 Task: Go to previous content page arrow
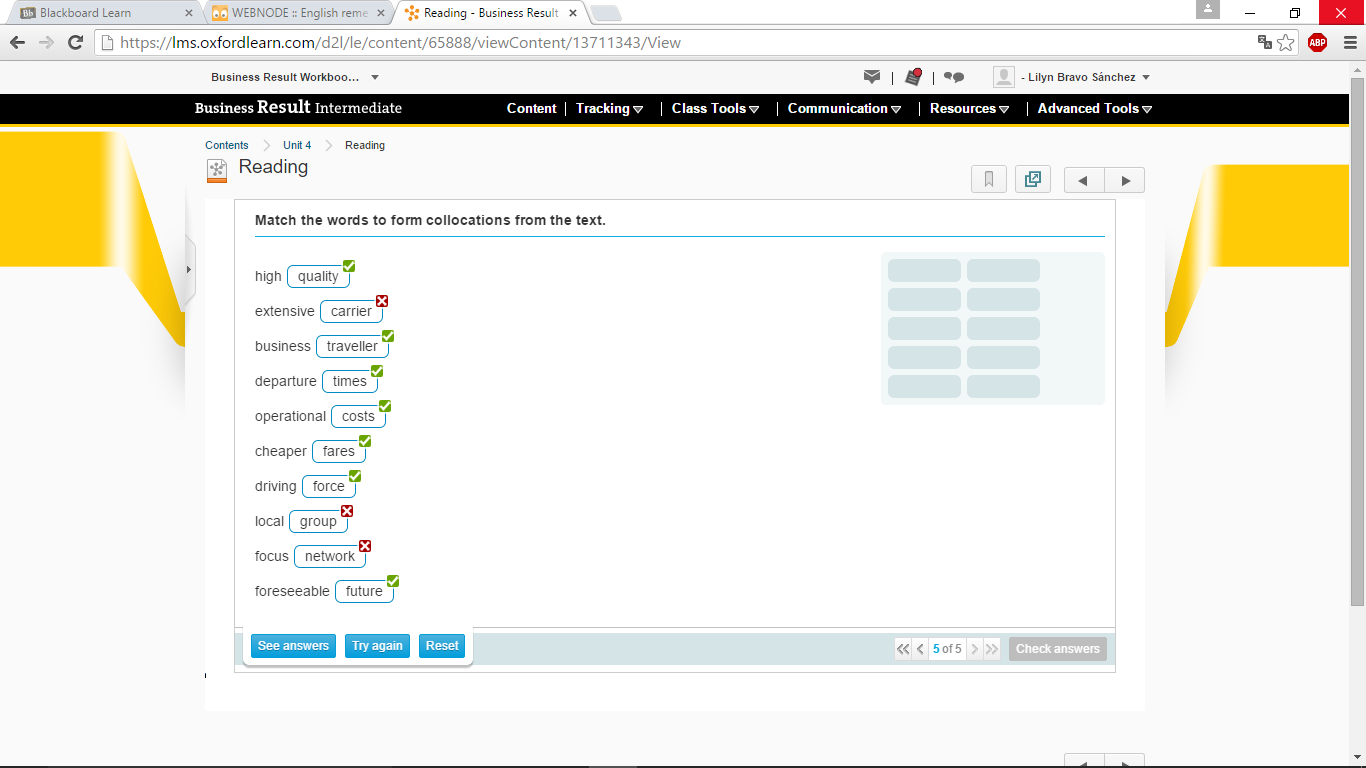[1084, 181]
